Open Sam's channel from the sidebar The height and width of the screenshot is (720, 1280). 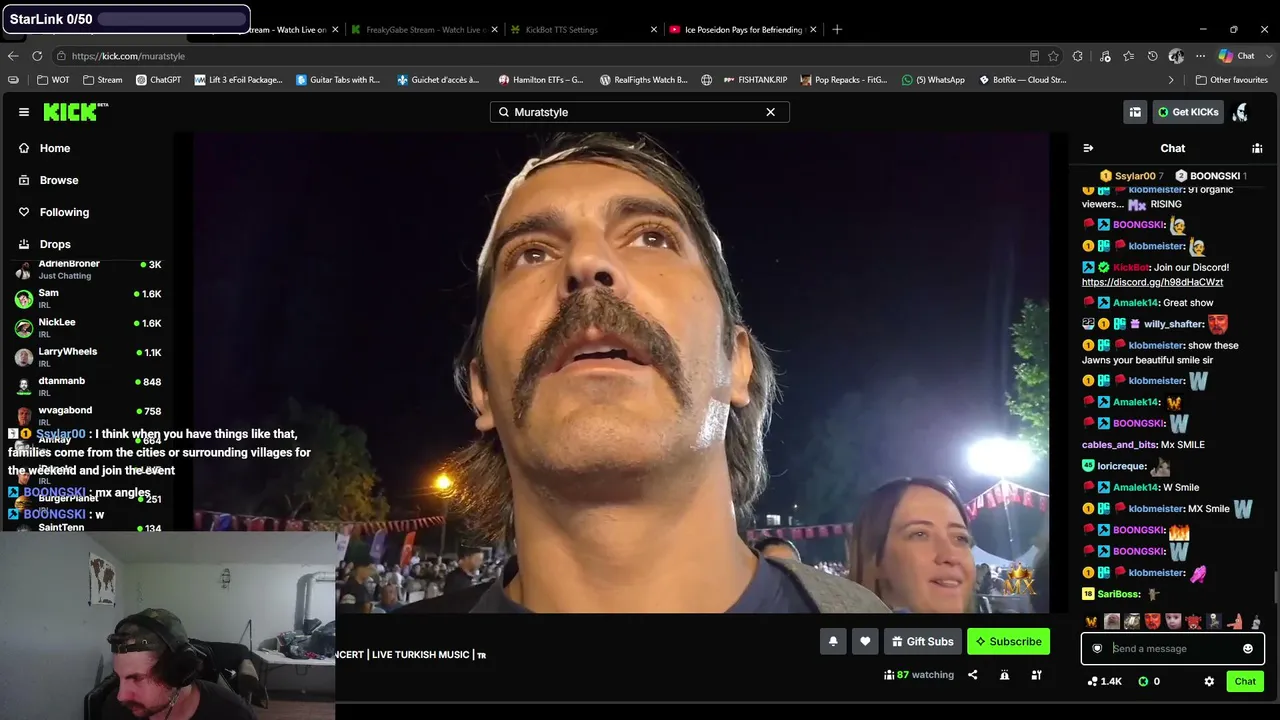pyautogui.click(x=88, y=298)
